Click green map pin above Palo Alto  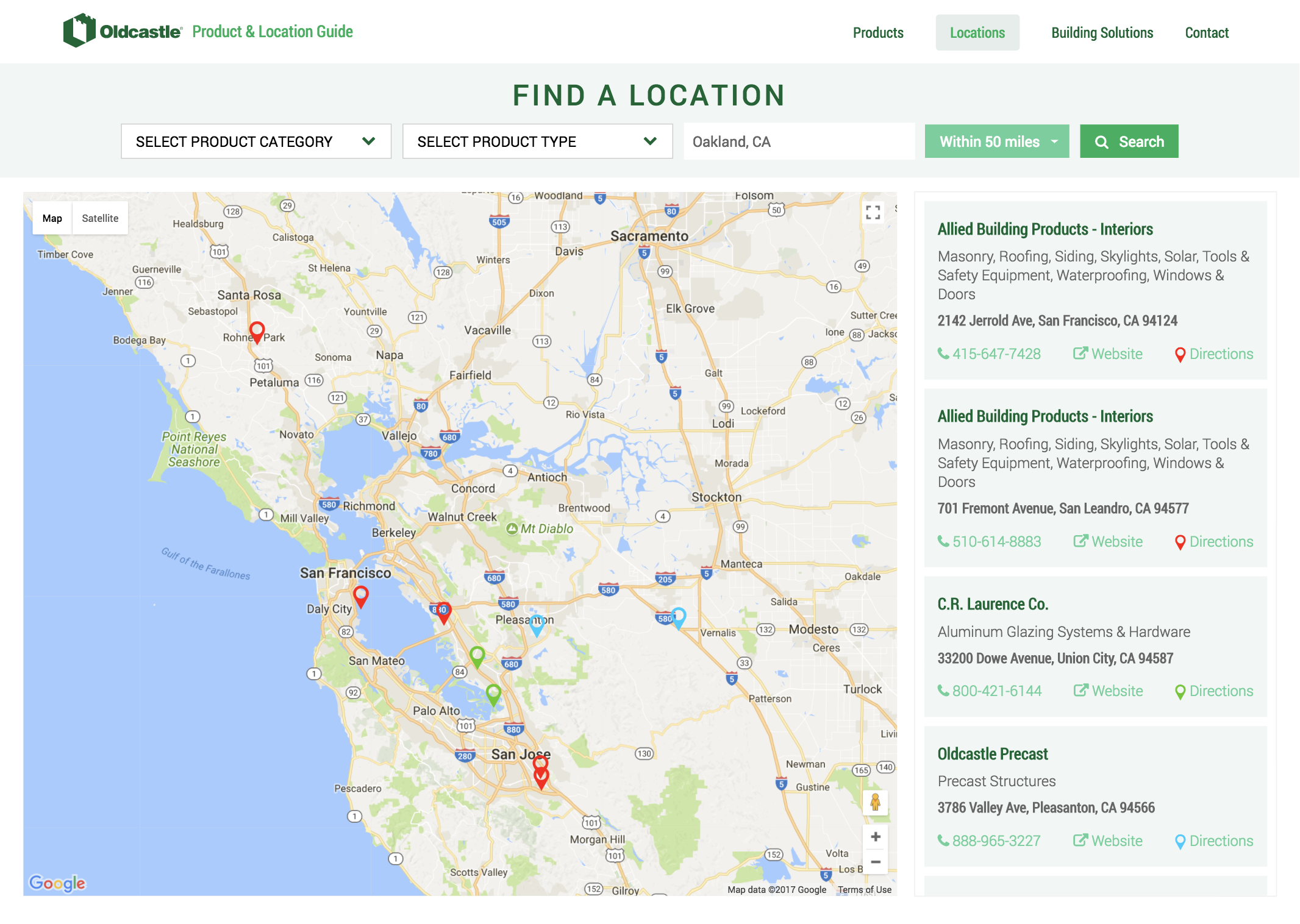[493, 695]
